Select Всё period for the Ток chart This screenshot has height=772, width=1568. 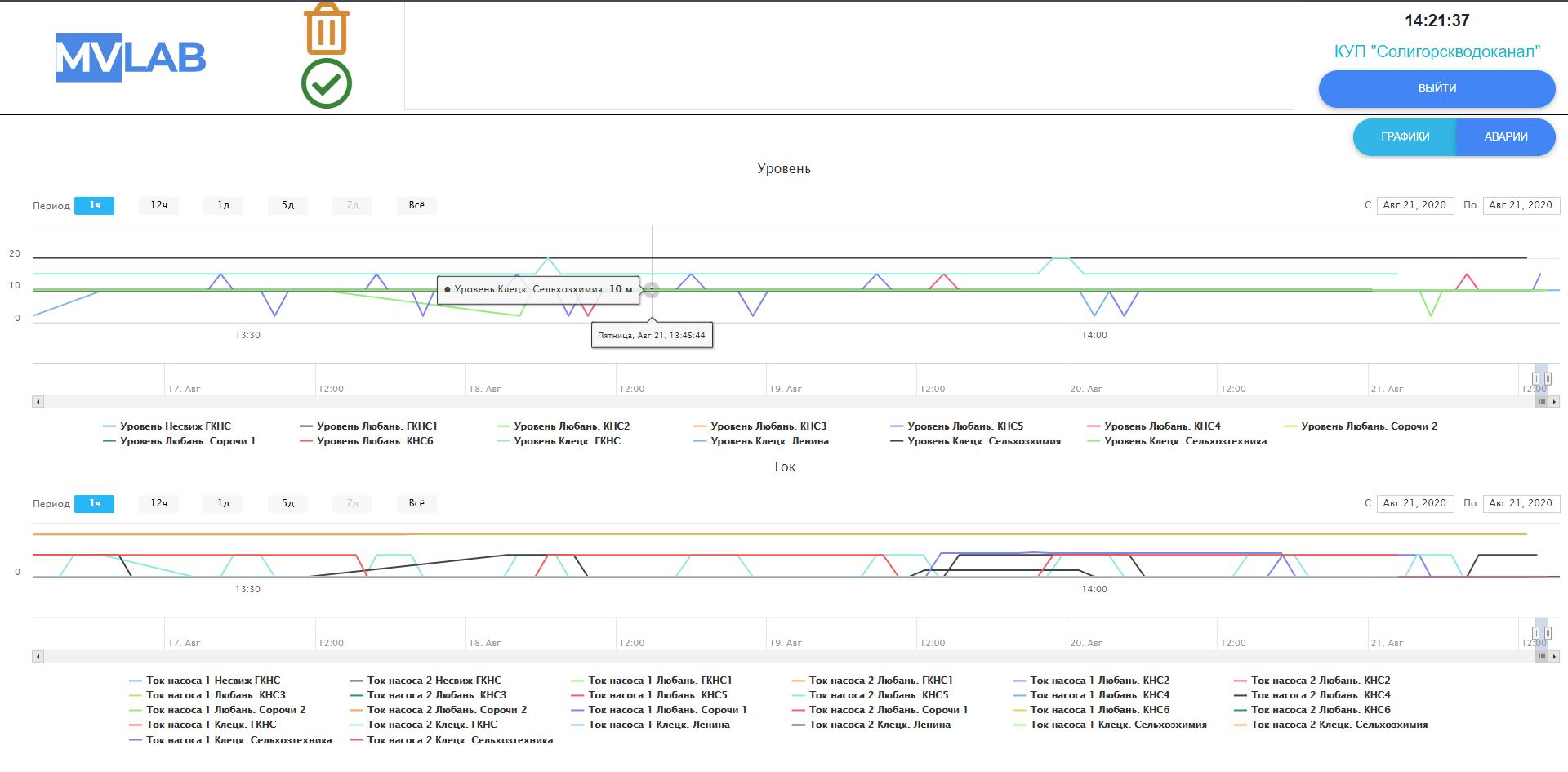pos(416,503)
